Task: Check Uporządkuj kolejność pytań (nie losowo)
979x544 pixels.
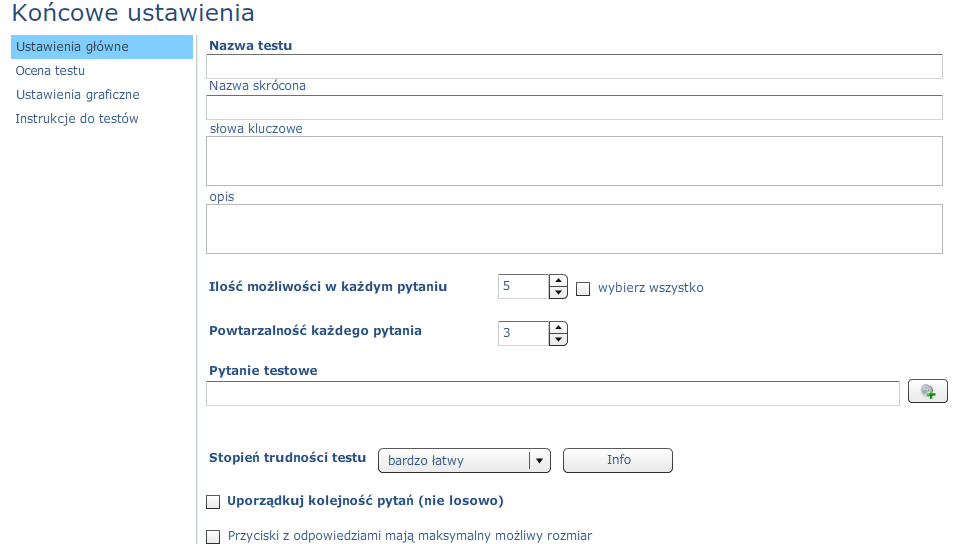Action: click(213, 502)
